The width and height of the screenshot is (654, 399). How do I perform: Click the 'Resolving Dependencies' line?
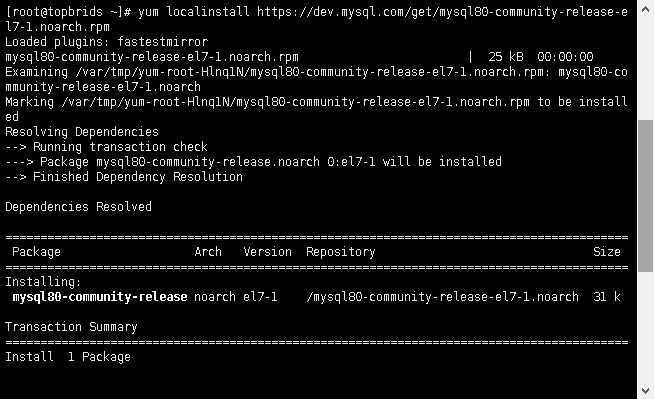coord(82,132)
